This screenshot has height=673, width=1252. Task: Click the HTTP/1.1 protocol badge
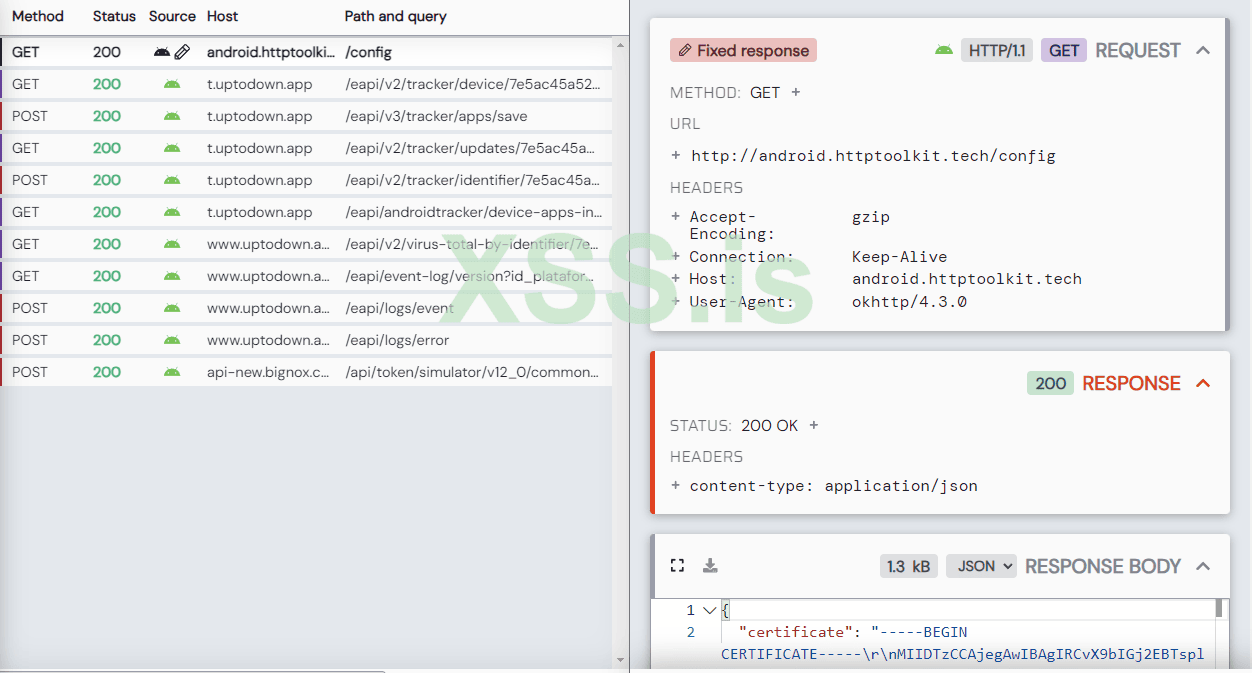point(997,50)
